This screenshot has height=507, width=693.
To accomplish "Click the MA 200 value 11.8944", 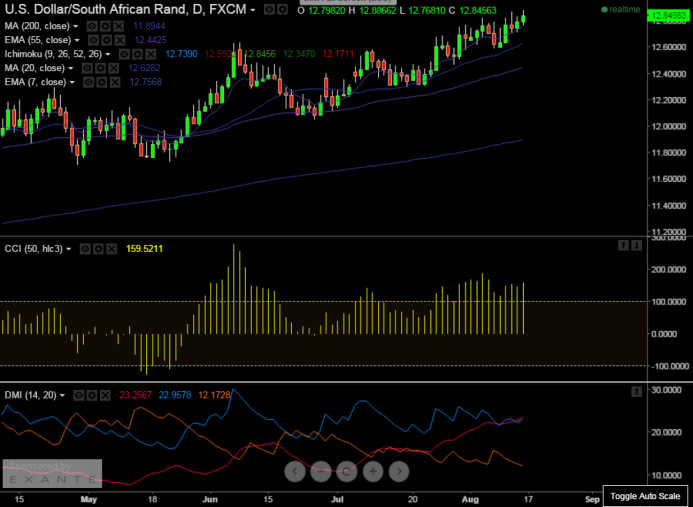I will click(149, 26).
